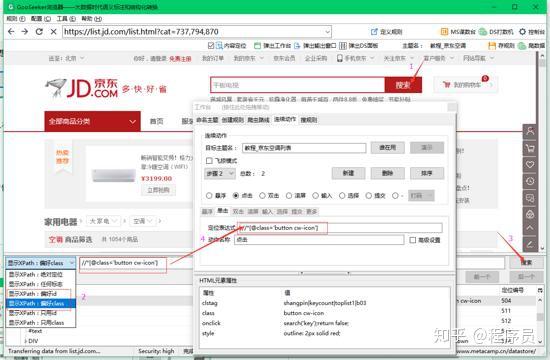Open the 帮助 menu

[x=92, y=19]
